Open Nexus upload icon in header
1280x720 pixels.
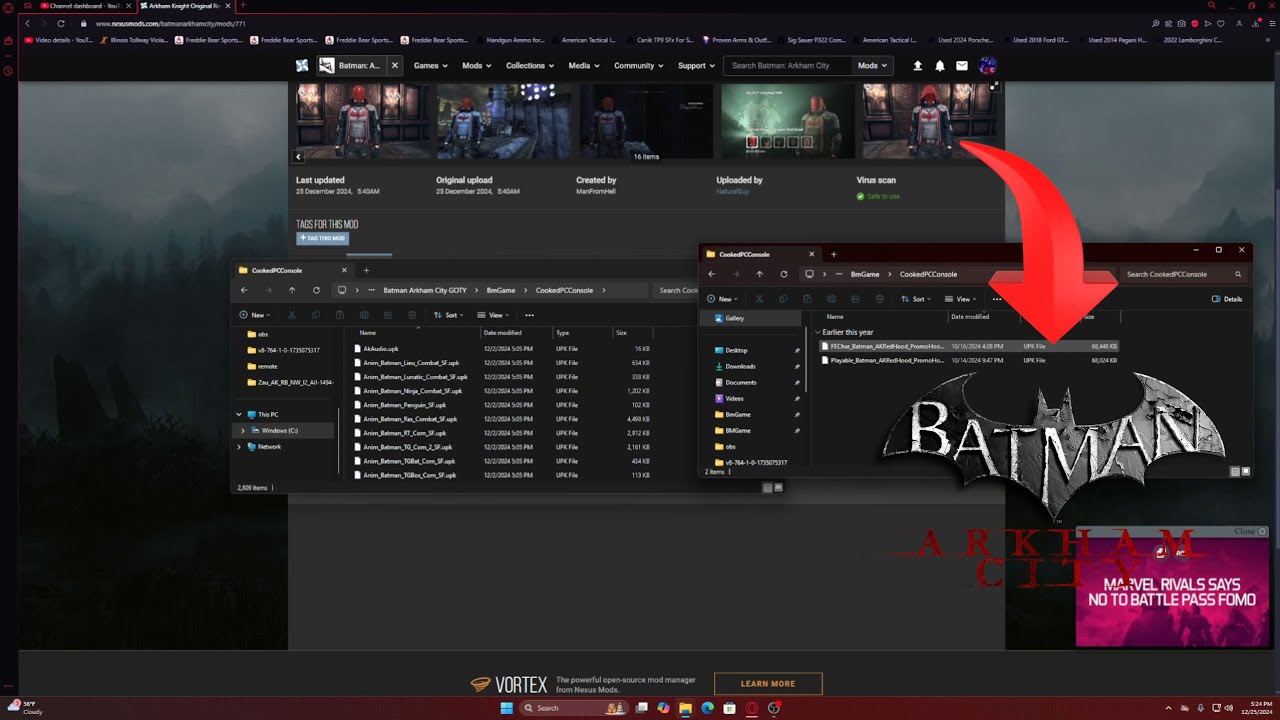(x=918, y=65)
